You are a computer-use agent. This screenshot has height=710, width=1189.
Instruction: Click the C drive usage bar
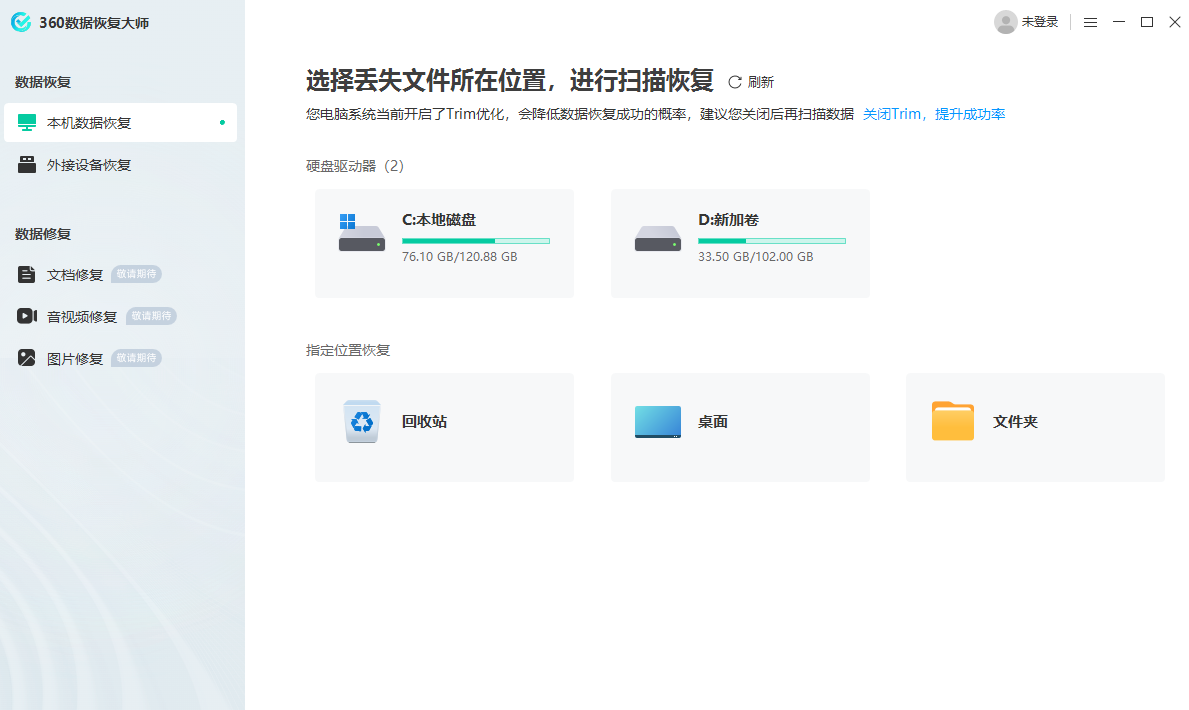[x=476, y=240]
